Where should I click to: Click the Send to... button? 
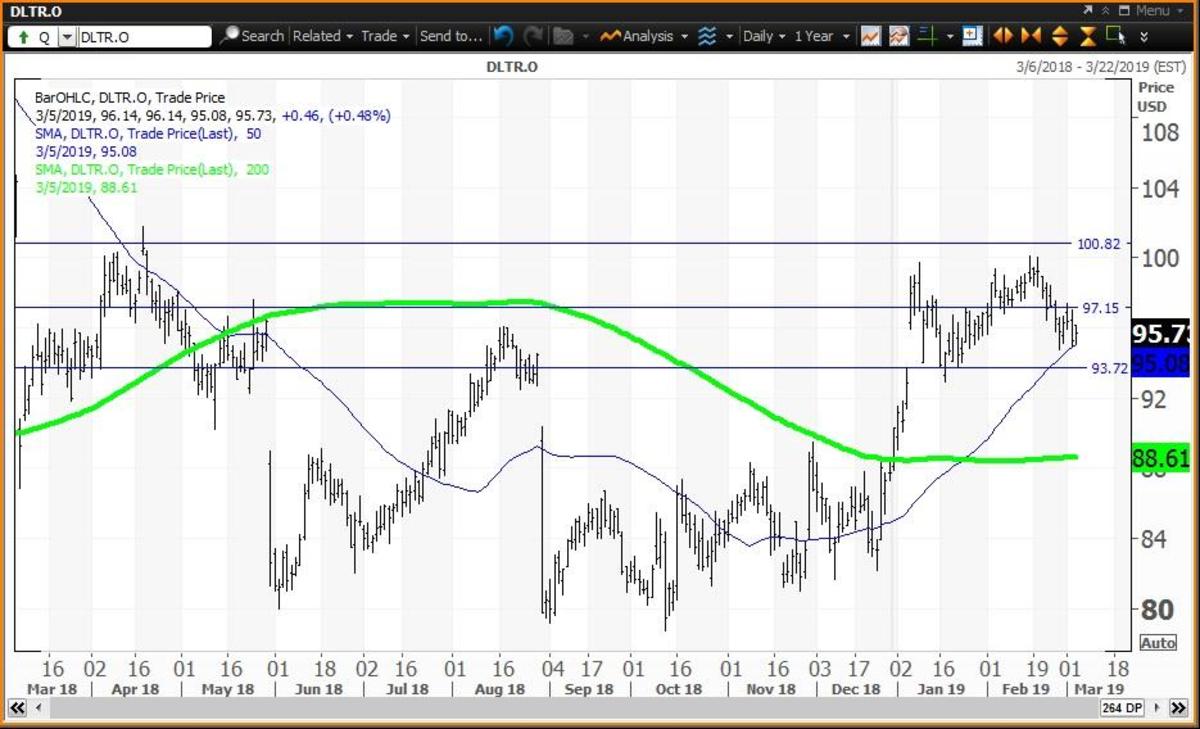click(451, 36)
